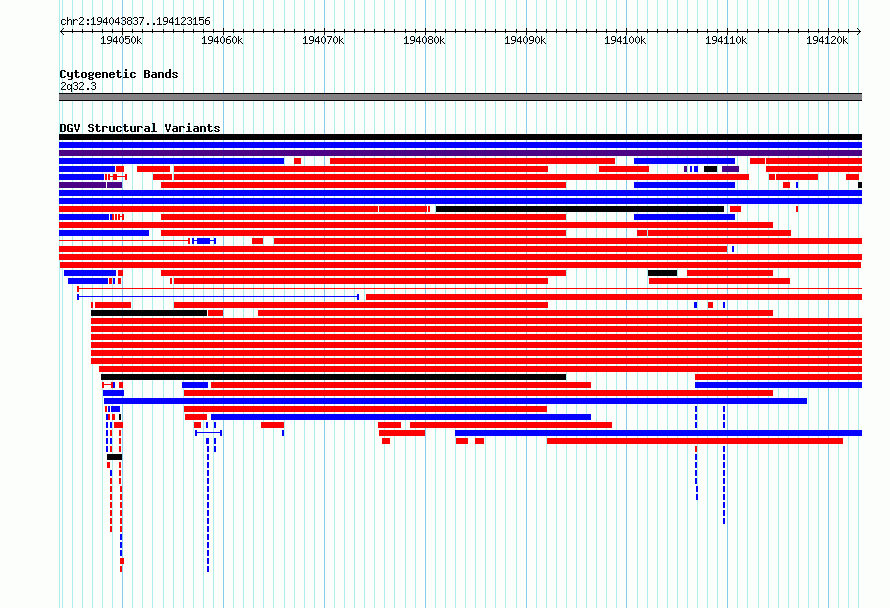Select the topmost full-width black variant bar
Image resolution: width=890 pixels, height=608 pixels.
click(460, 137)
